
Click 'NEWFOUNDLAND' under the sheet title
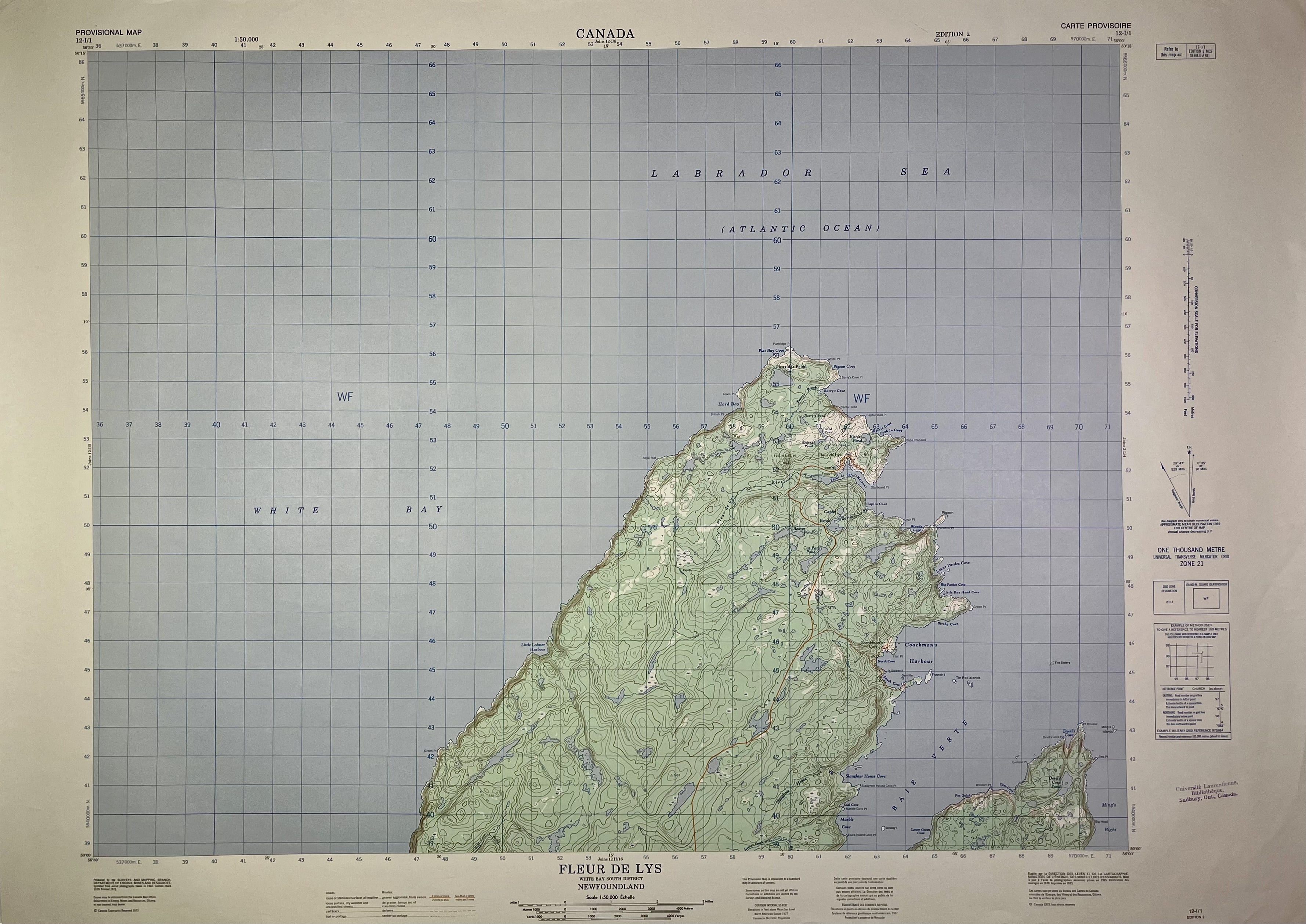611,887
